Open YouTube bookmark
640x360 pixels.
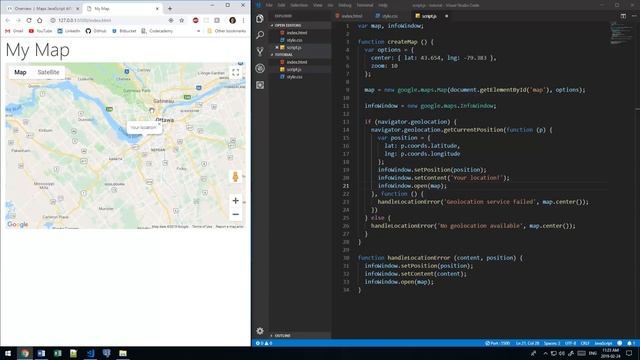pos(40,31)
